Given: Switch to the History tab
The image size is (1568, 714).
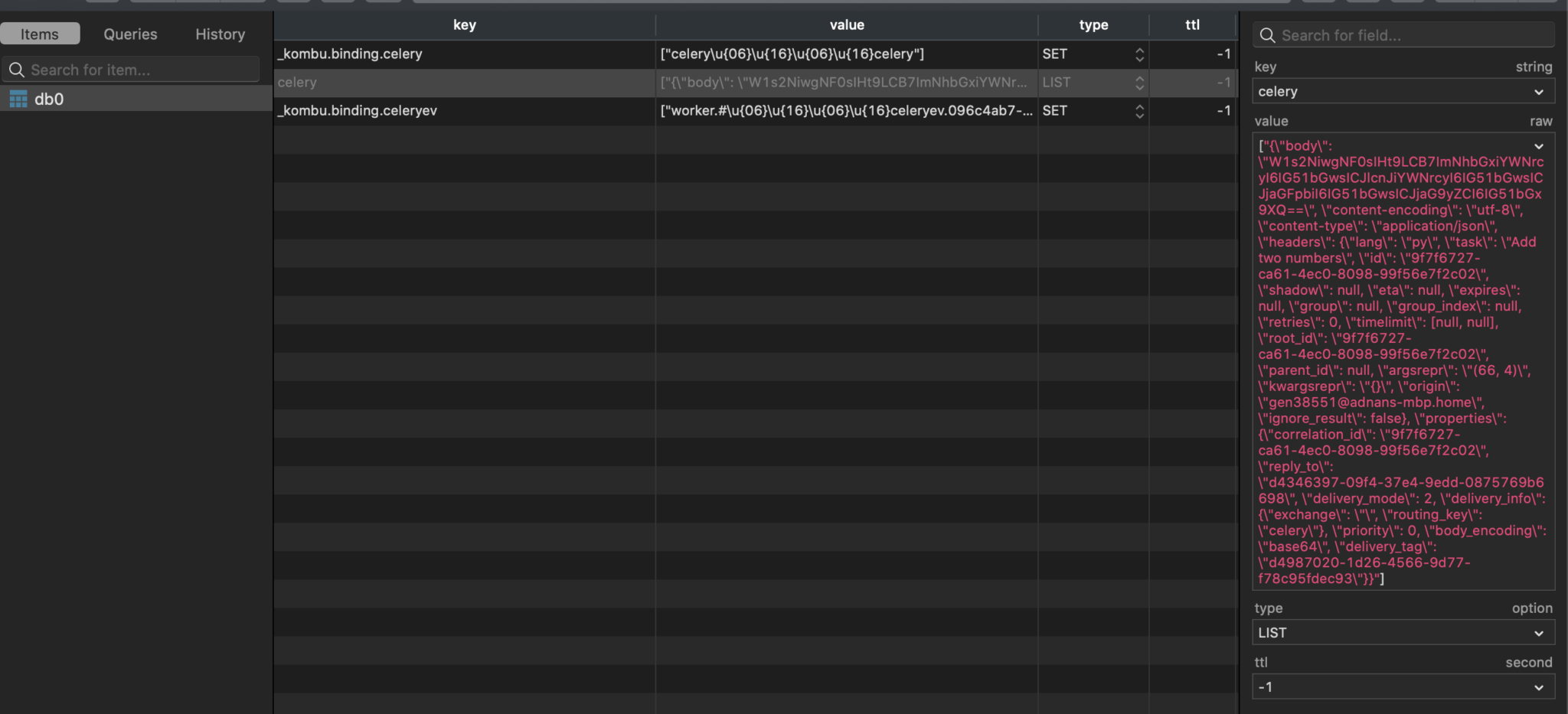Looking at the screenshot, I should [x=220, y=33].
